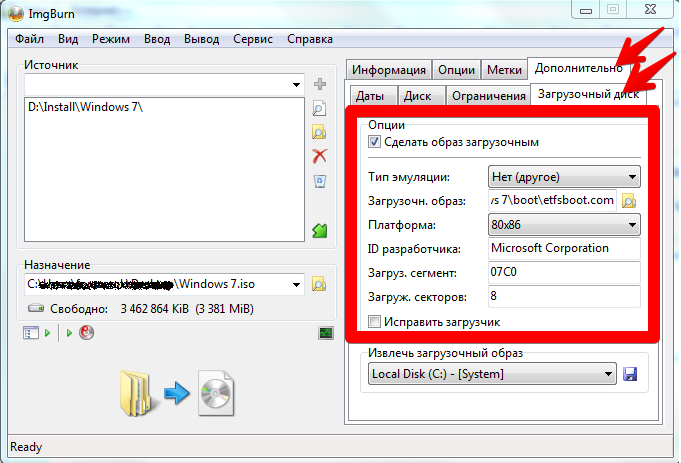Screen dimensions: 681x463
Task: Click the 'ID разработчика' Microsoft Corporation field
Action: tap(564, 248)
